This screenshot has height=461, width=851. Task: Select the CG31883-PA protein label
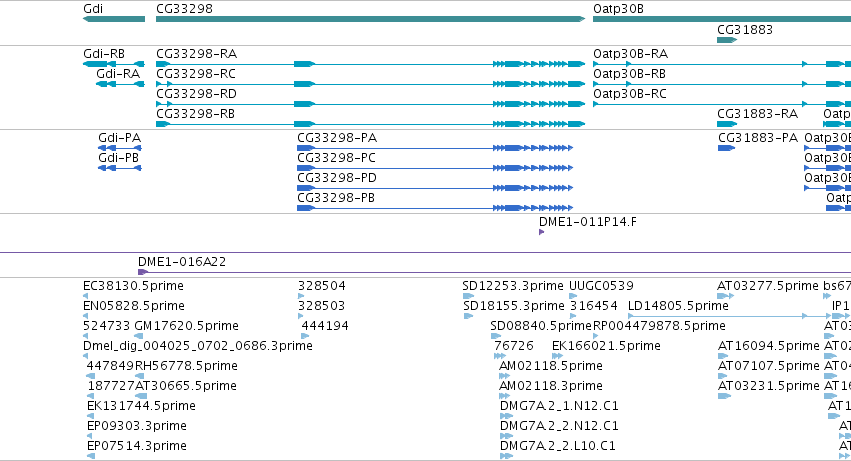[x=758, y=138]
